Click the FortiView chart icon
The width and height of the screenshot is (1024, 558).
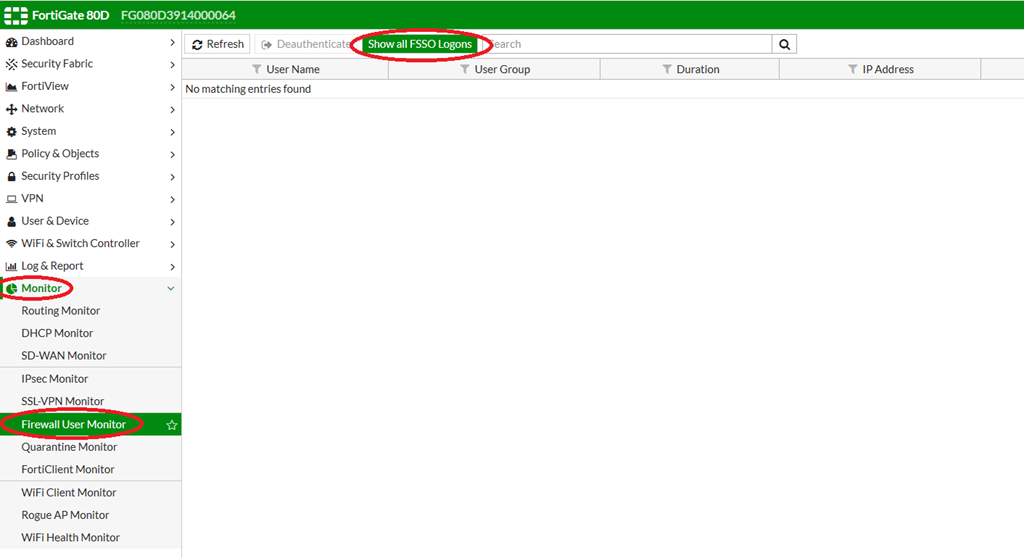click(11, 87)
